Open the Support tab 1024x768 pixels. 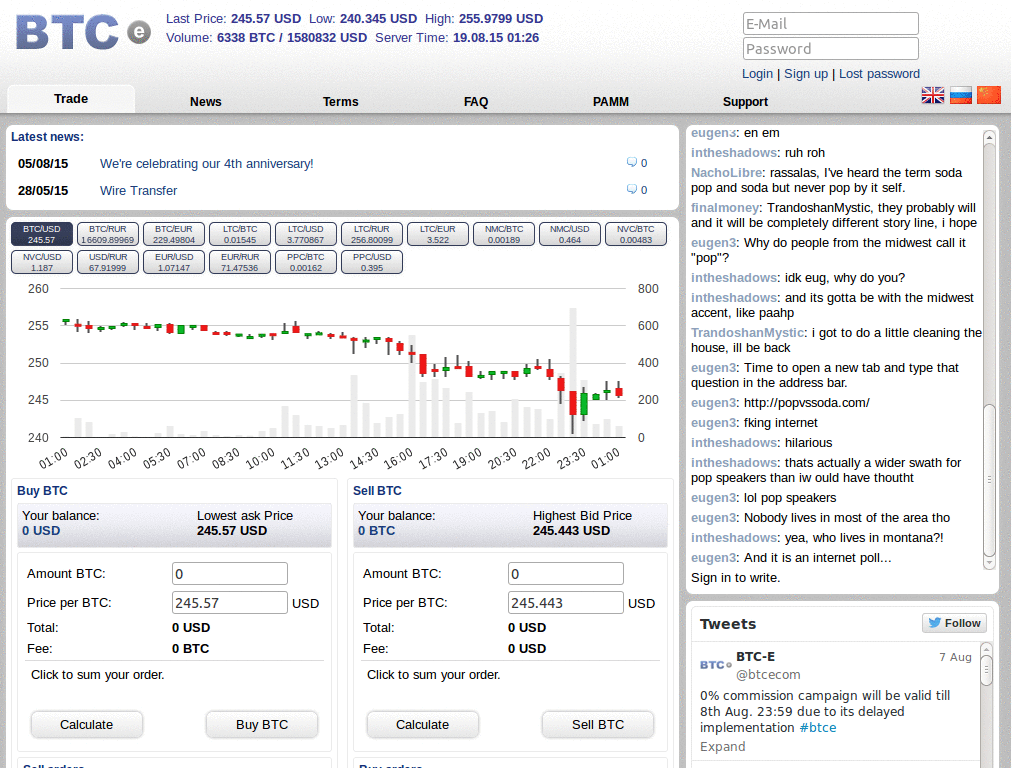click(x=745, y=101)
